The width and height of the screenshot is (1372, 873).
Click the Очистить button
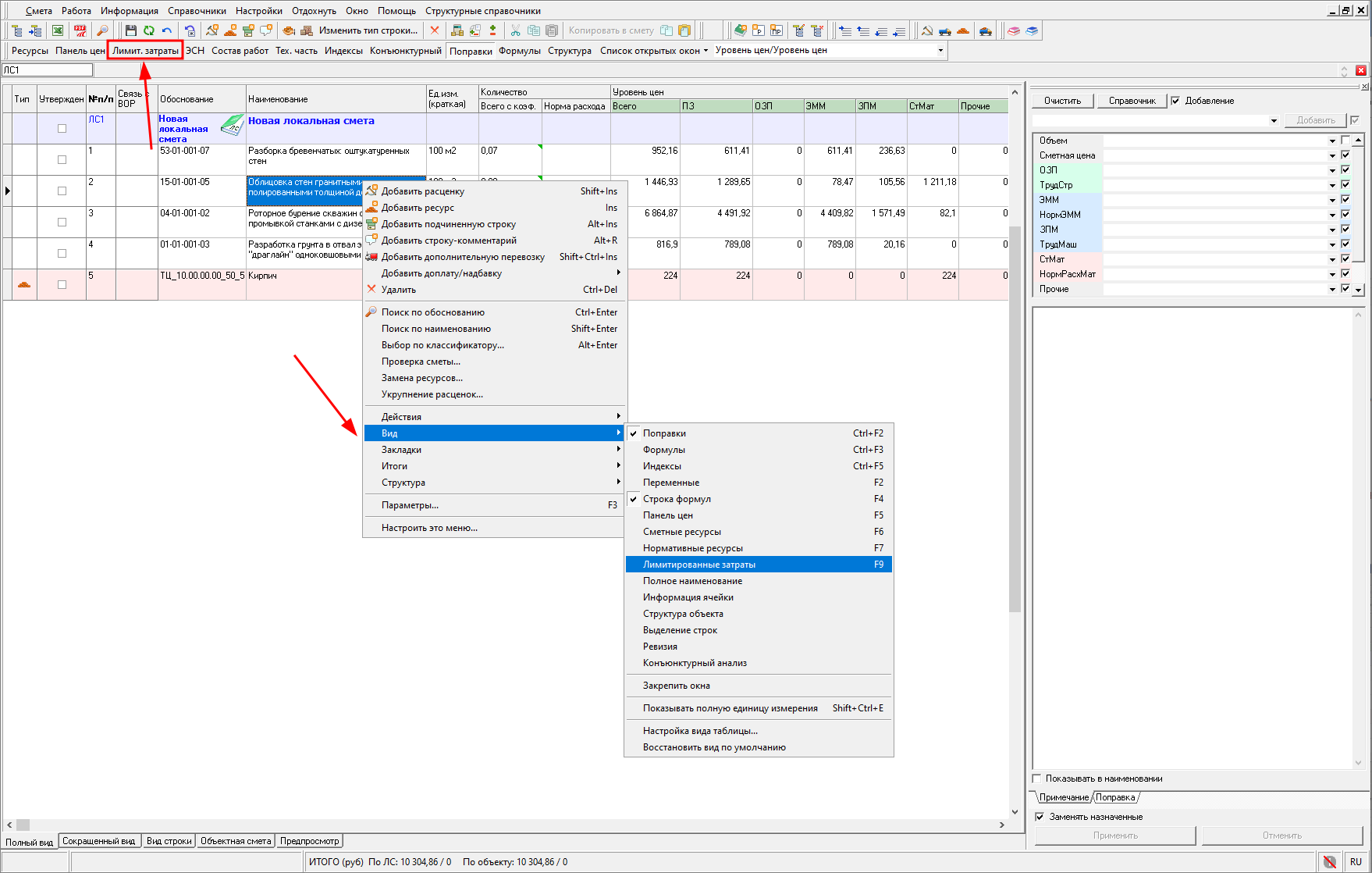1062,101
